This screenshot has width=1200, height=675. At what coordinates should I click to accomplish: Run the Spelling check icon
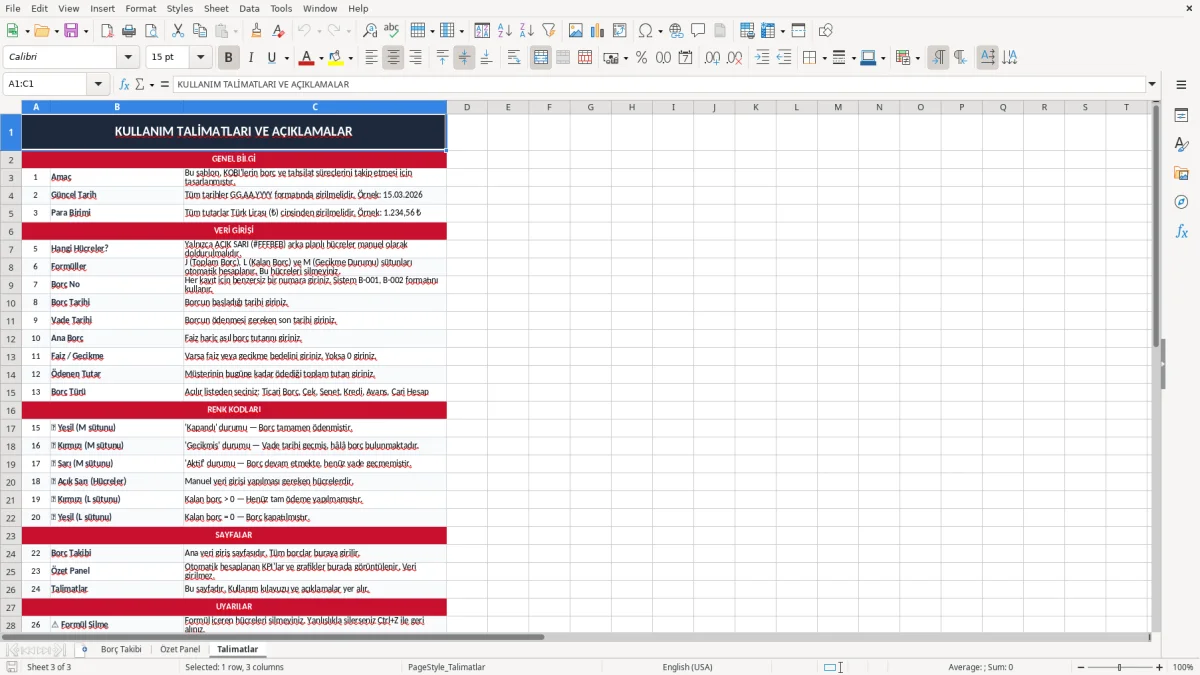pyautogui.click(x=392, y=31)
